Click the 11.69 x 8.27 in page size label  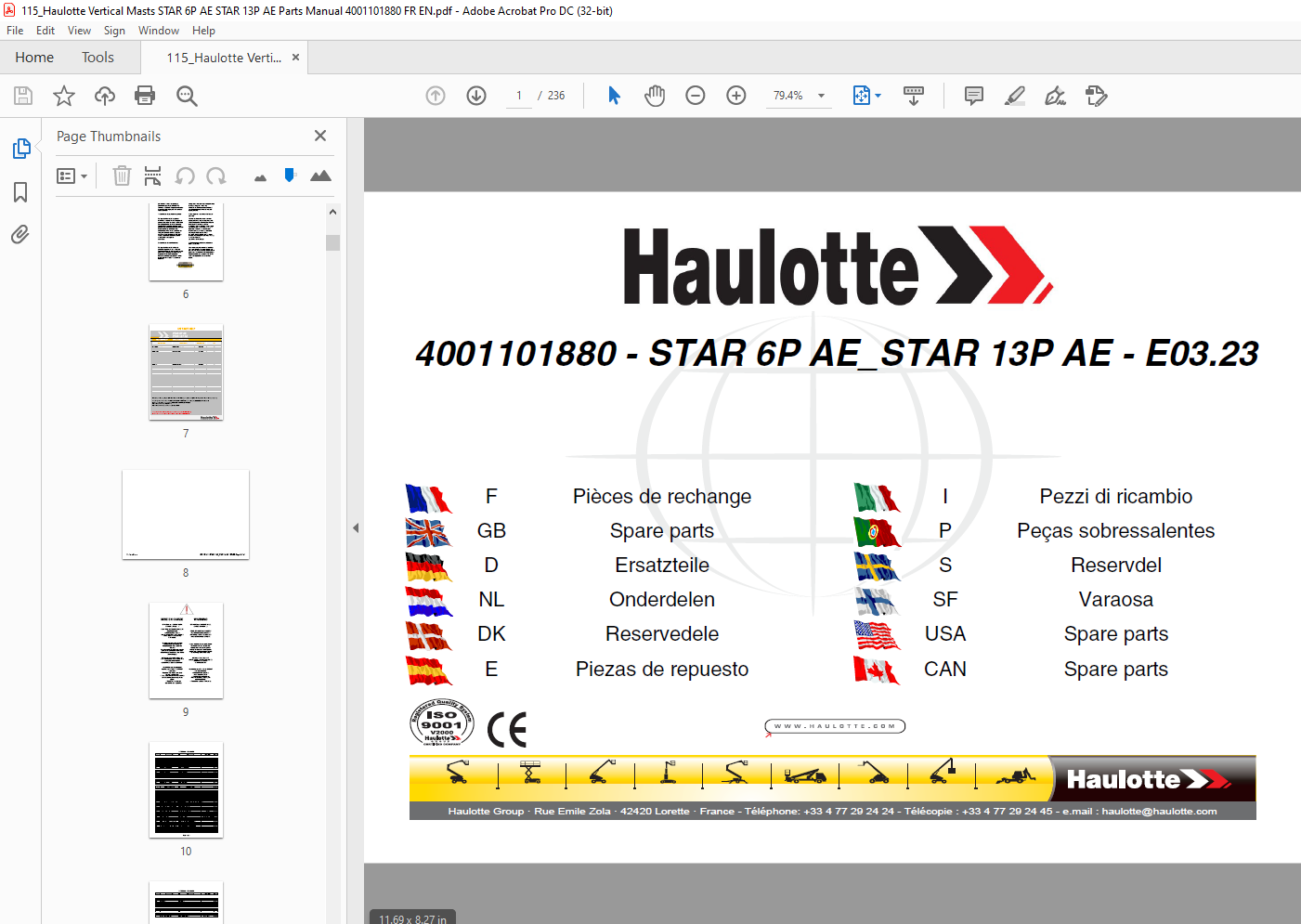tap(412, 919)
